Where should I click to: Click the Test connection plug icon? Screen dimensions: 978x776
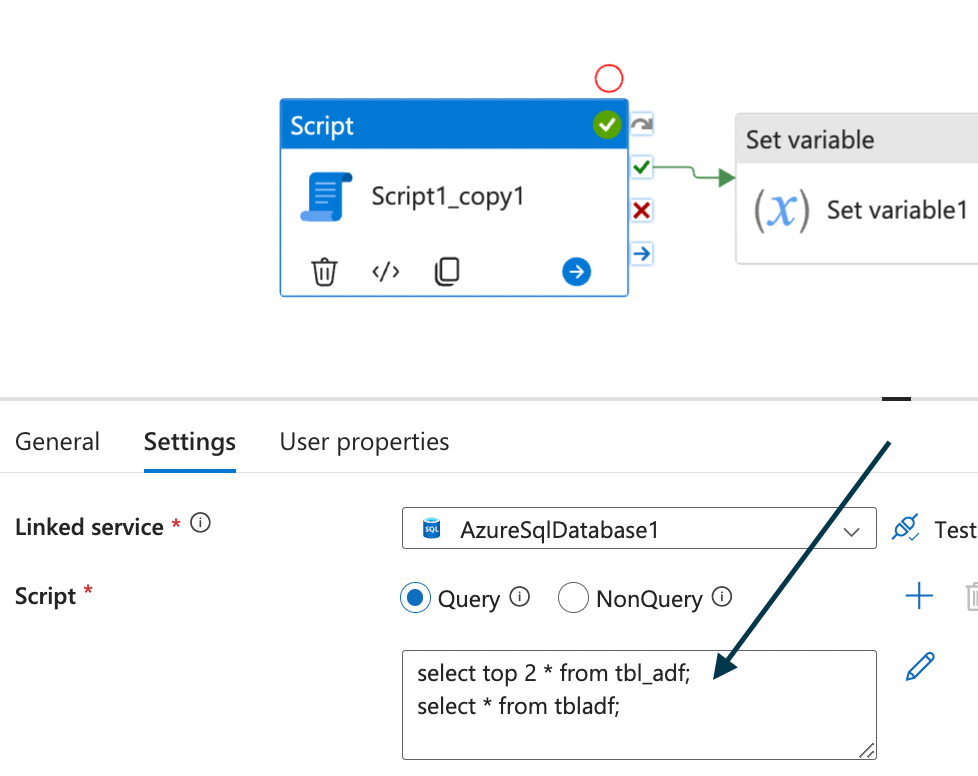pos(905,528)
